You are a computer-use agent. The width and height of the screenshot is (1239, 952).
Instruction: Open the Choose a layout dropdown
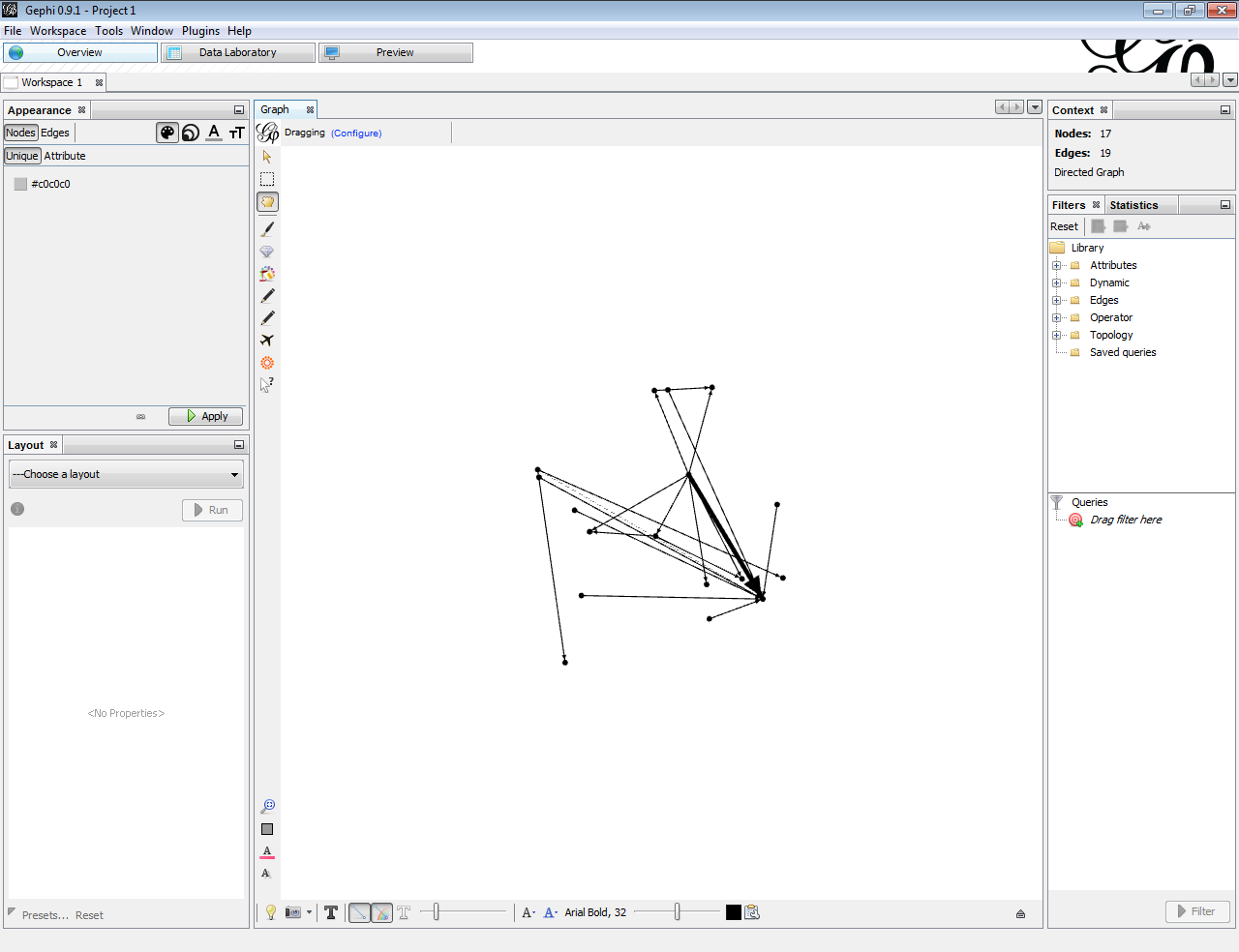click(x=126, y=474)
